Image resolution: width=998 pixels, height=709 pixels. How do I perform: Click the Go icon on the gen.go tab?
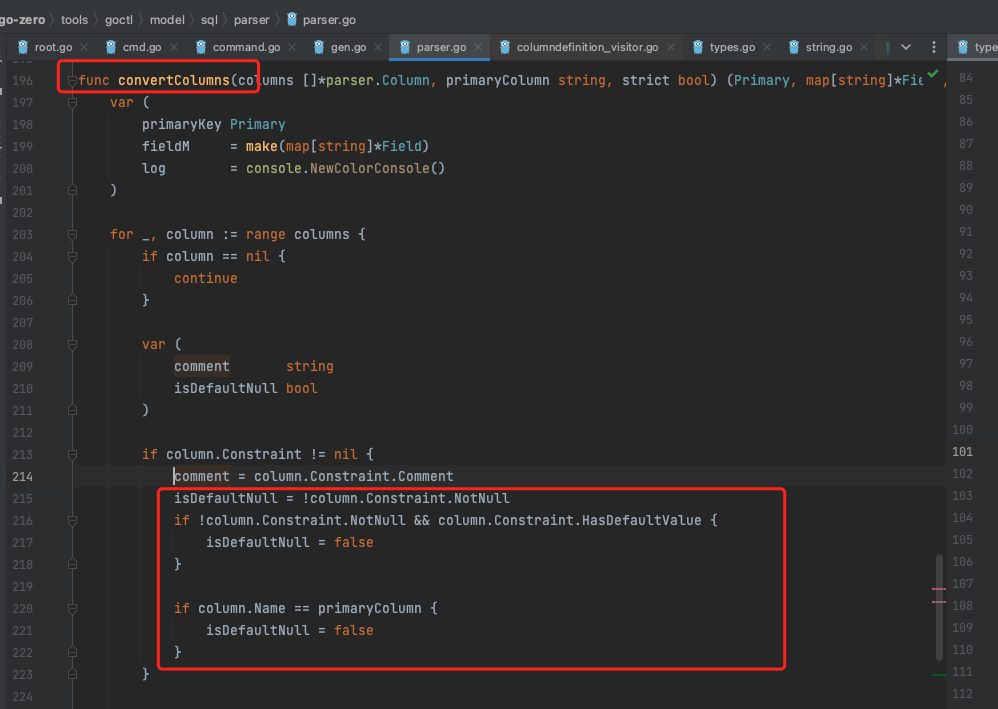(319, 46)
